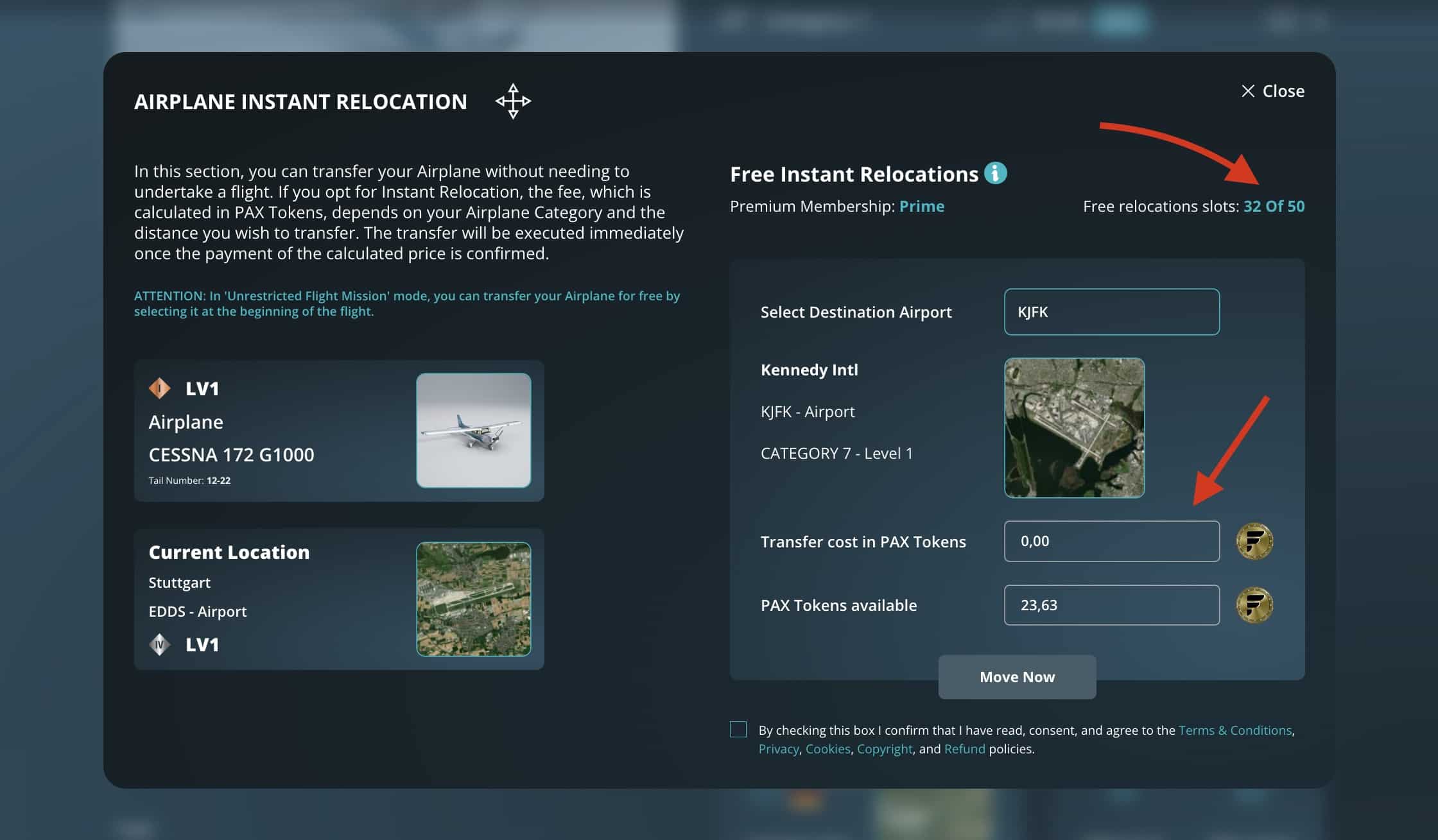Click the orange LV1 badge on airplane card
The height and width of the screenshot is (840, 1438).
pos(159,388)
